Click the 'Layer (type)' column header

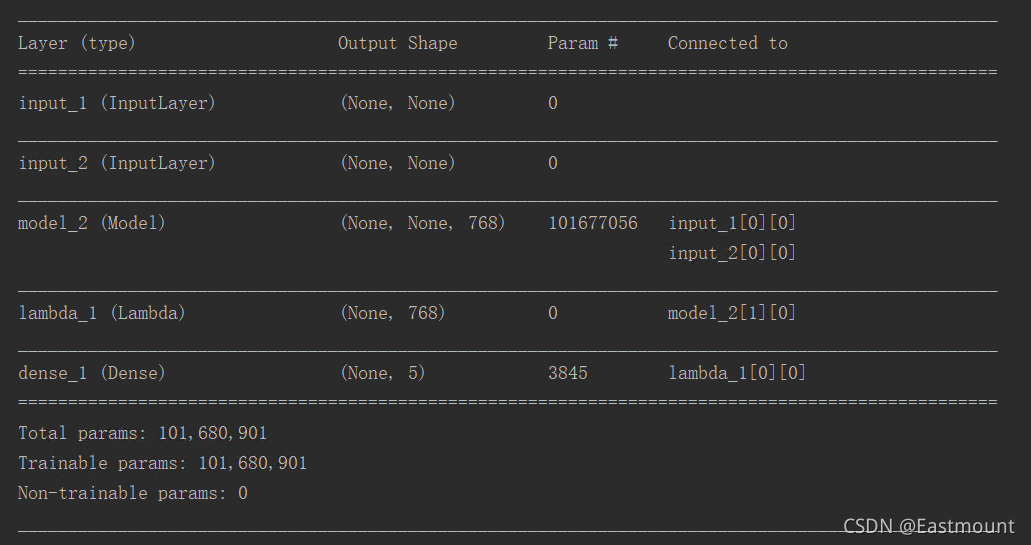point(76,43)
